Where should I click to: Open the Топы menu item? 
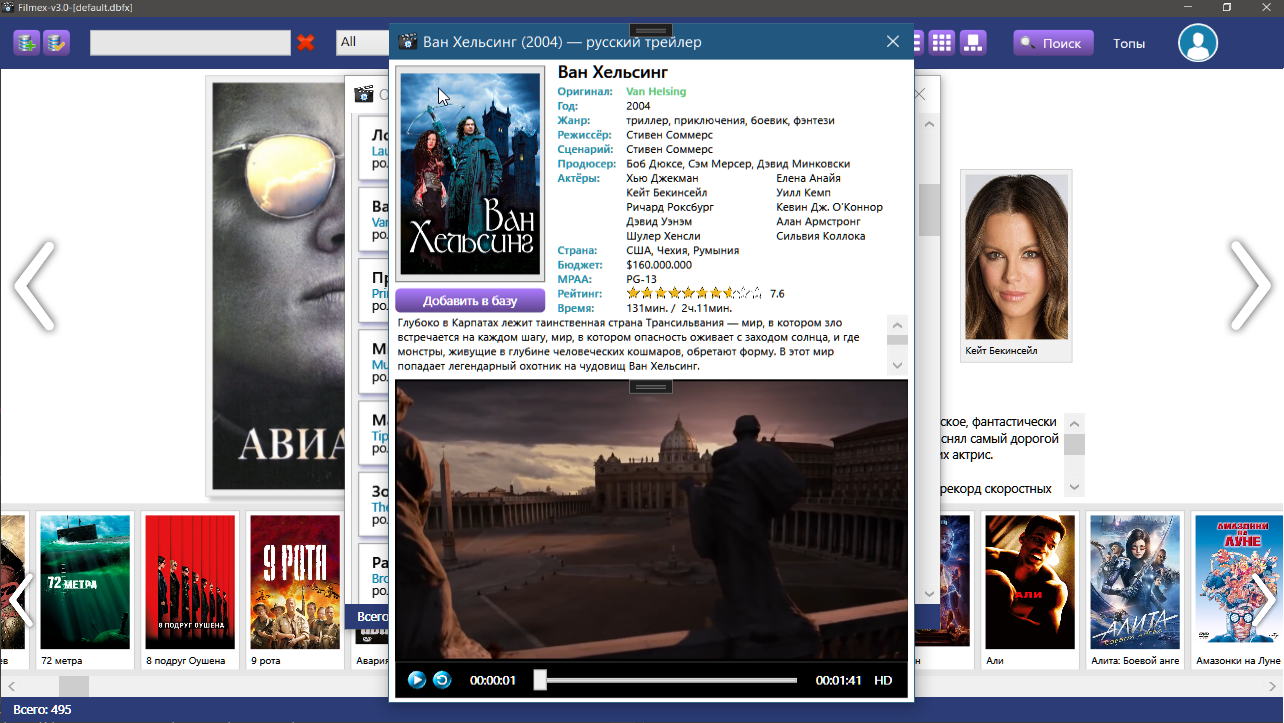[x=1129, y=43]
